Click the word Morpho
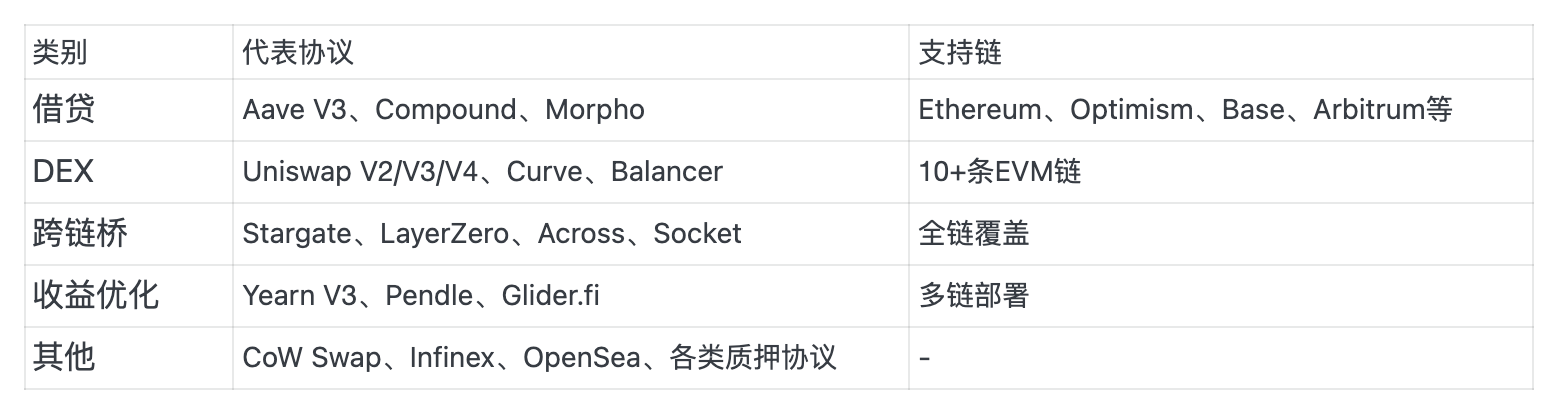The width and height of the screenshot is (1558, 414). click(x=595, y=109)
